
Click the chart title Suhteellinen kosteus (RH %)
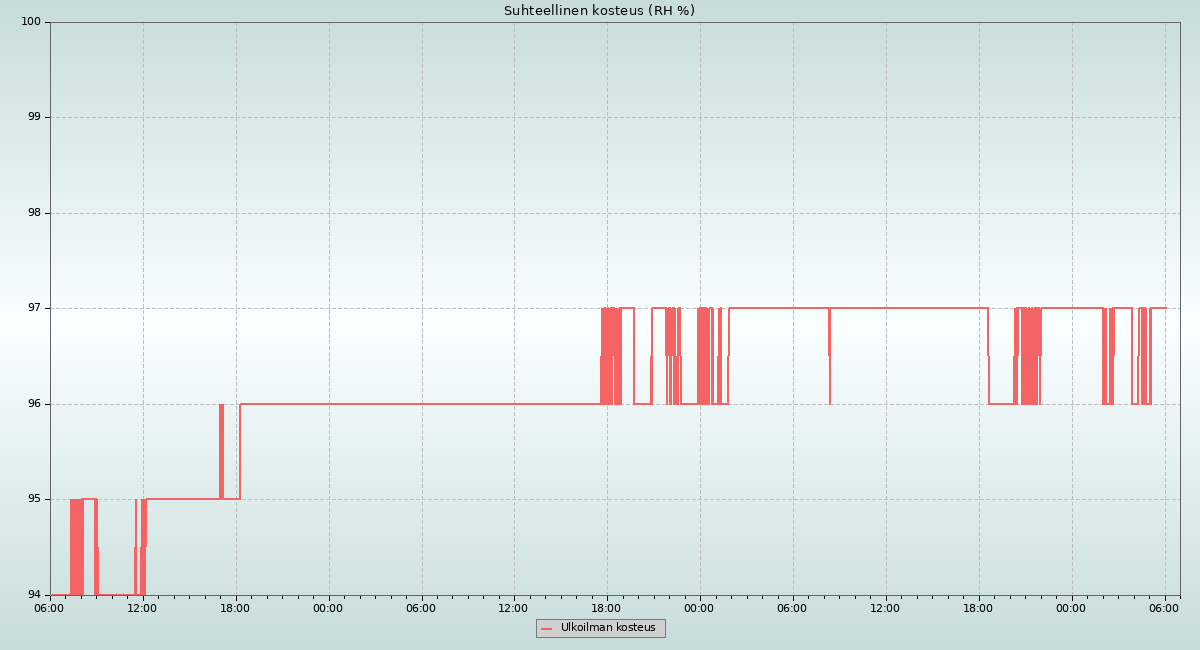[599, 11]
